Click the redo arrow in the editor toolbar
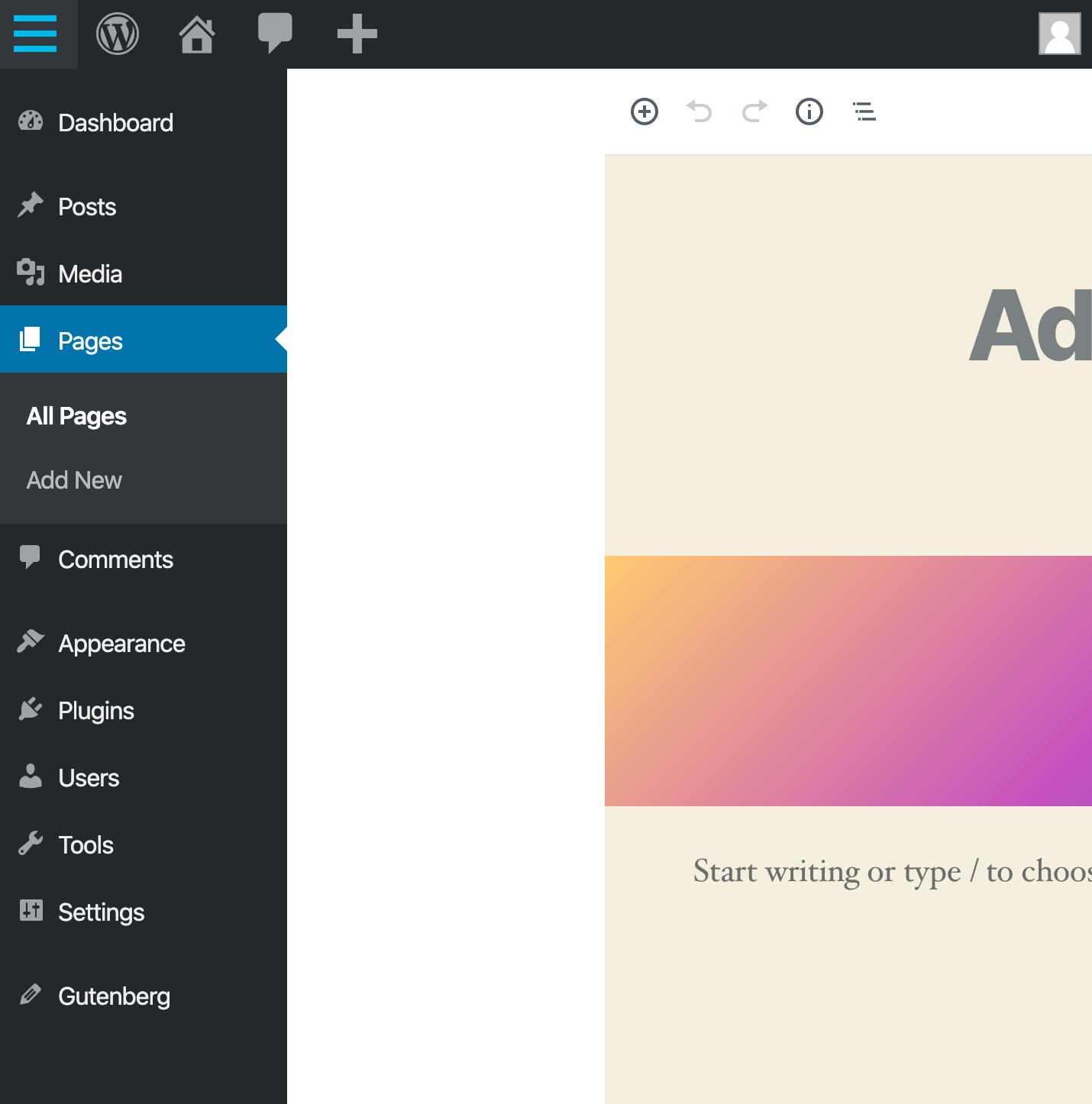This screenshot has width=1092, height=1104. point(754,111)
